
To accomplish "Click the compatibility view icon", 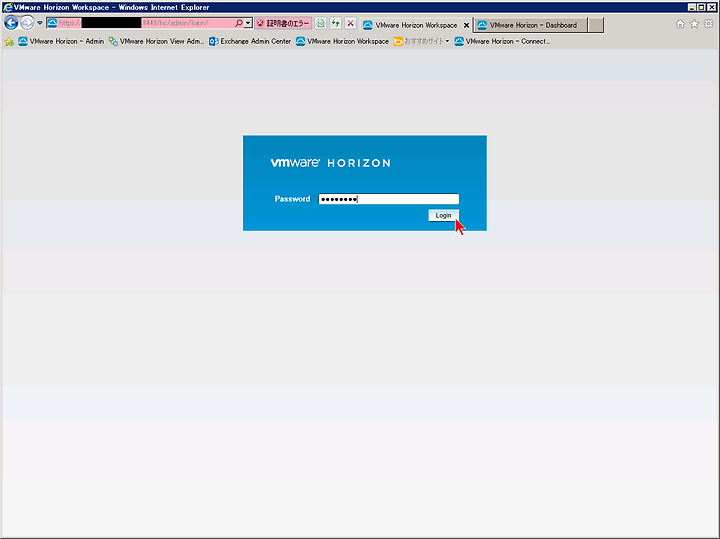I will coord(321,23).
